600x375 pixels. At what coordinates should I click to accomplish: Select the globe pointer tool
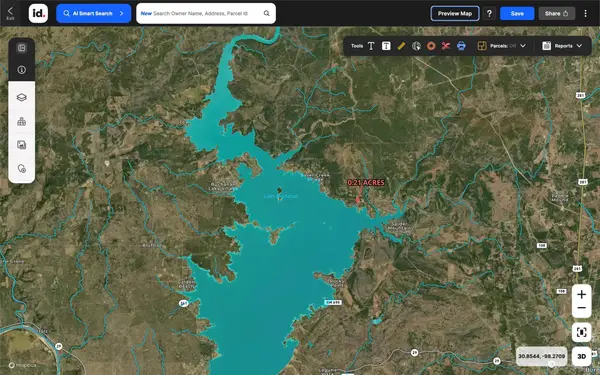(416, 46)
